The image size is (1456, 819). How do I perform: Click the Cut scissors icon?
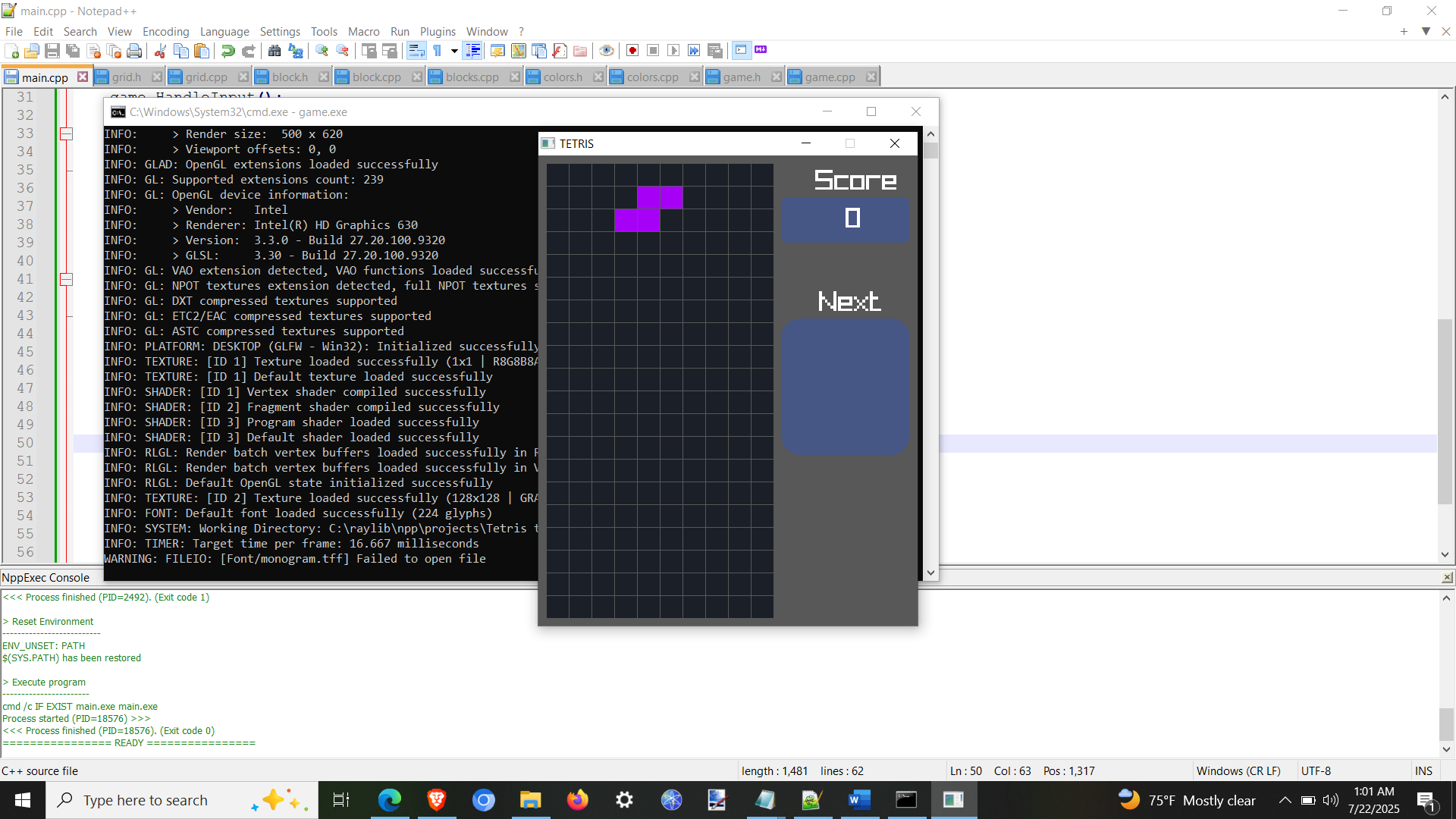(161, 51)
